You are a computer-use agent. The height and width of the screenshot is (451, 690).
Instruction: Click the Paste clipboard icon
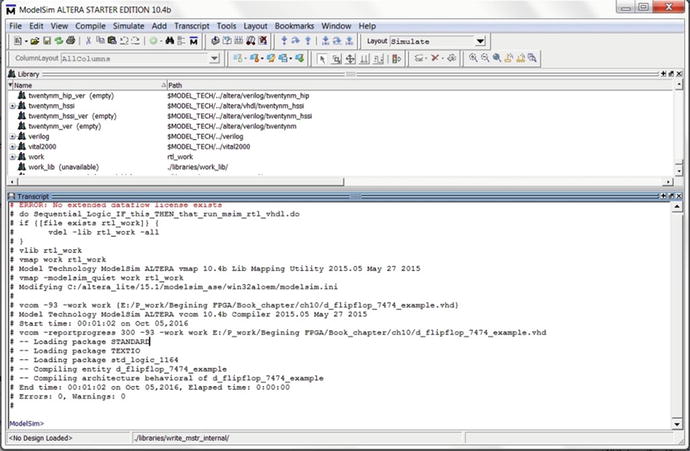(x=112, y=41)
